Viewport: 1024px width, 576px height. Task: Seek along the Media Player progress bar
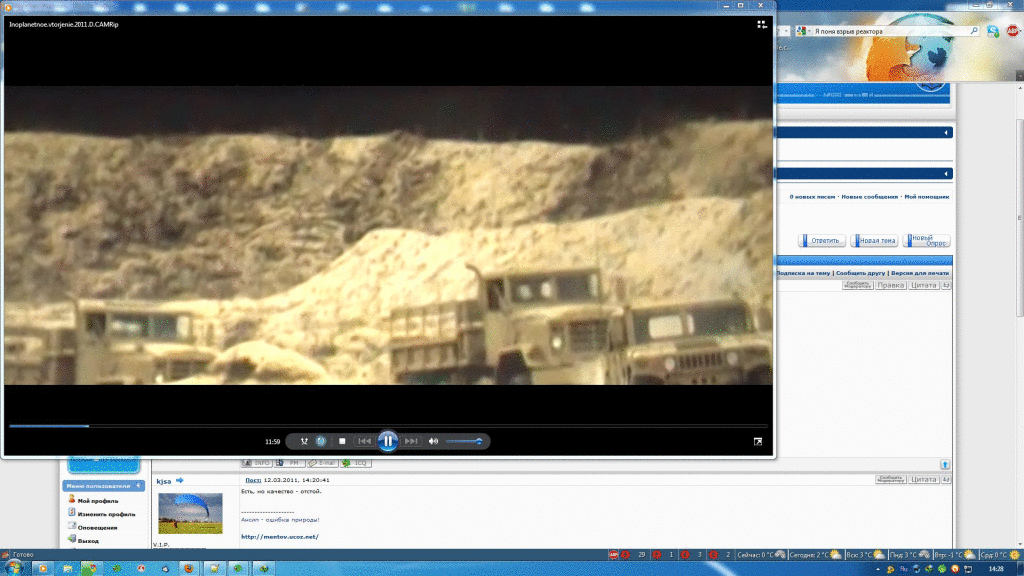point(388,426)
